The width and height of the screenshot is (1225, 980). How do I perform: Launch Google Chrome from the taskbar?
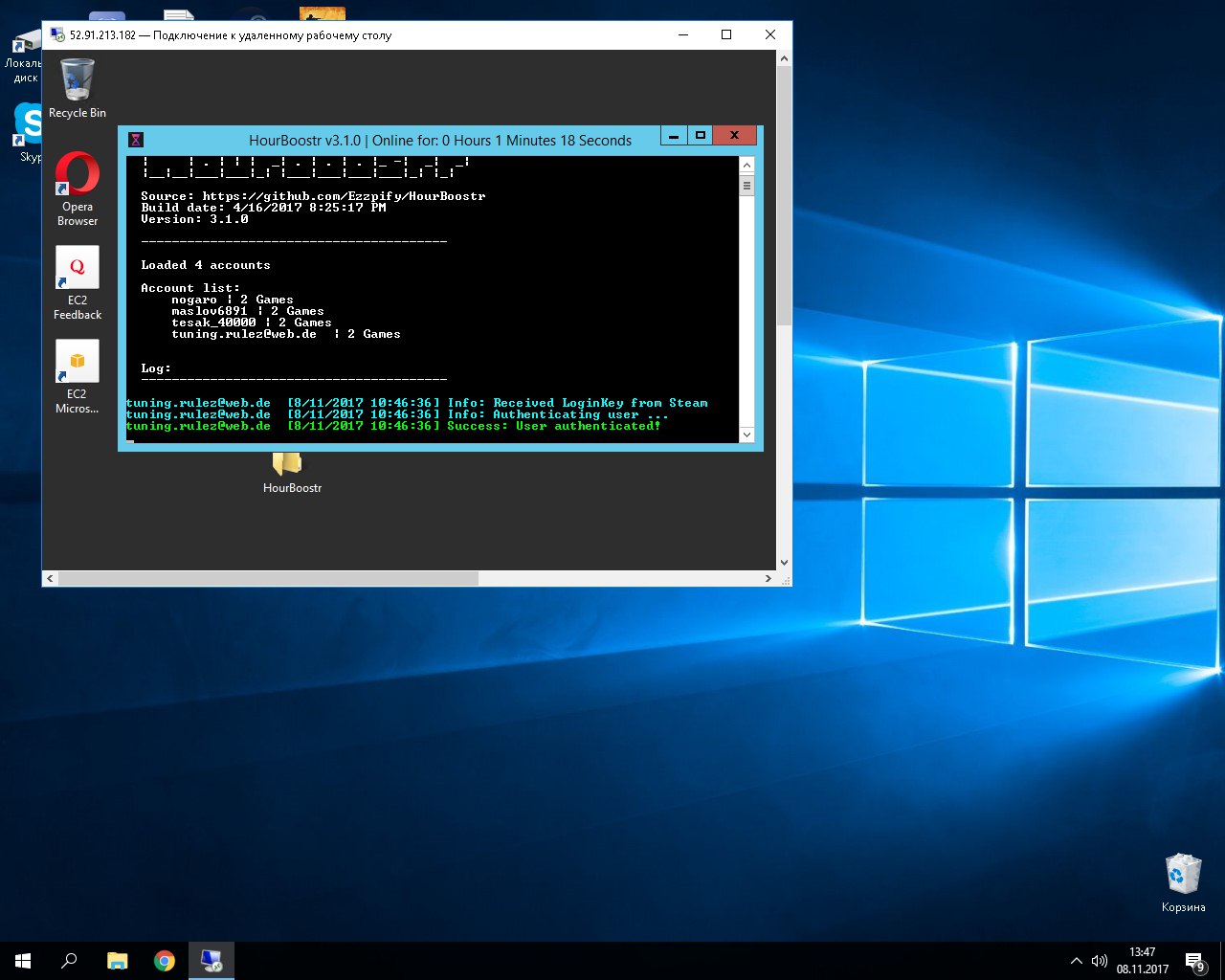165,961
